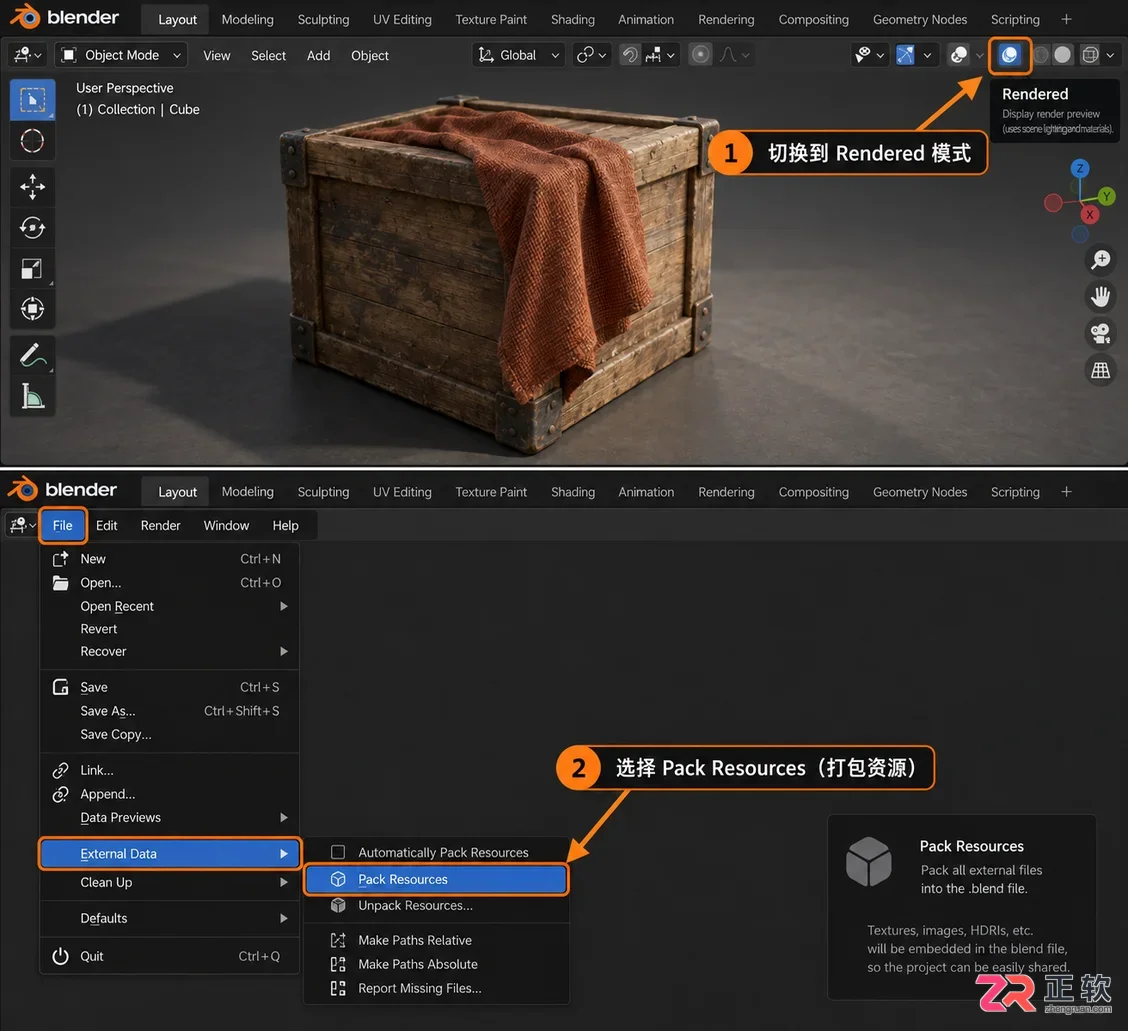Open the viewport View menu
1128x1031 pixels.
217,55
